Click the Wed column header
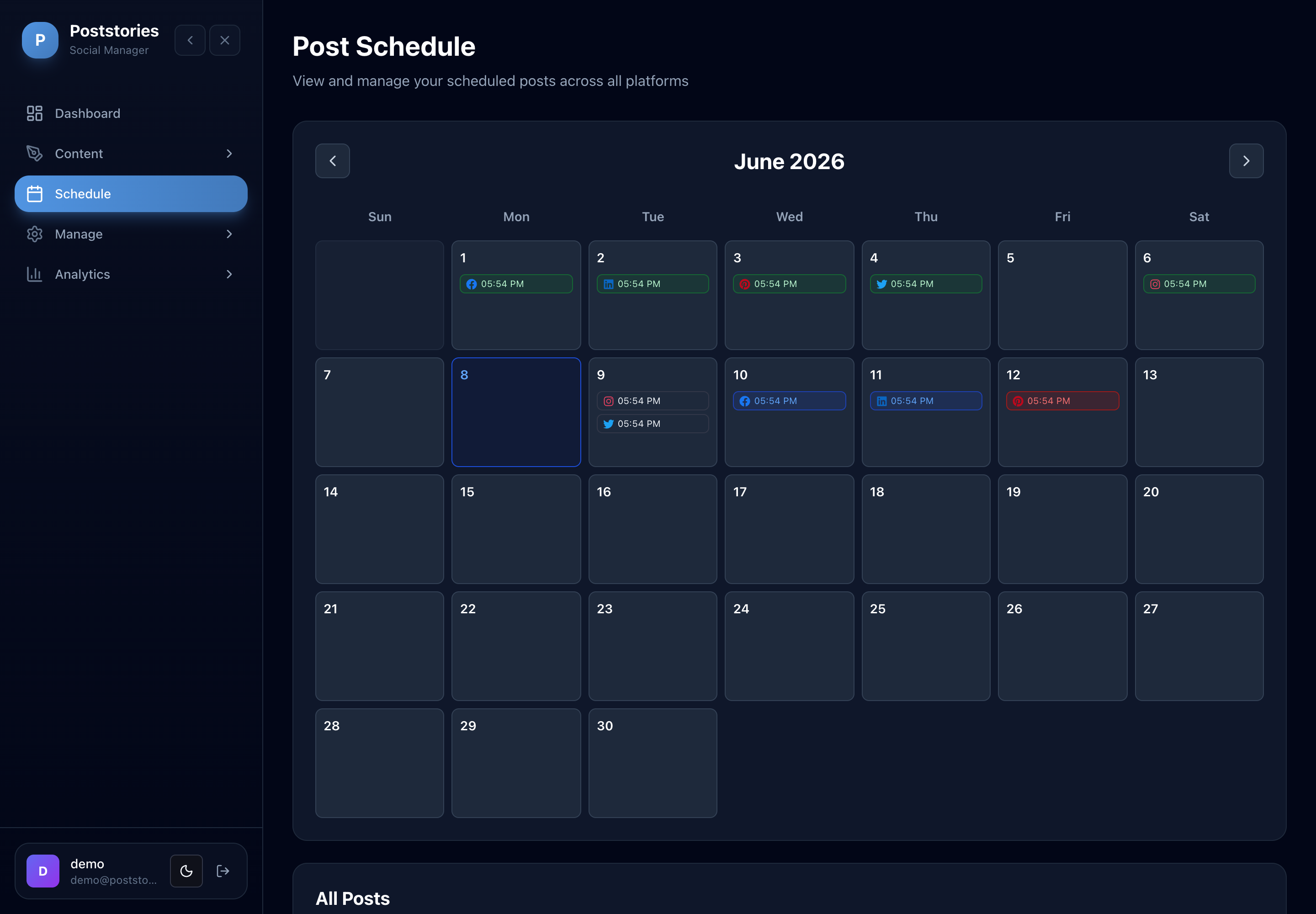The width and height of the screenshot is (1316, 914). click(x=789, y=217)
